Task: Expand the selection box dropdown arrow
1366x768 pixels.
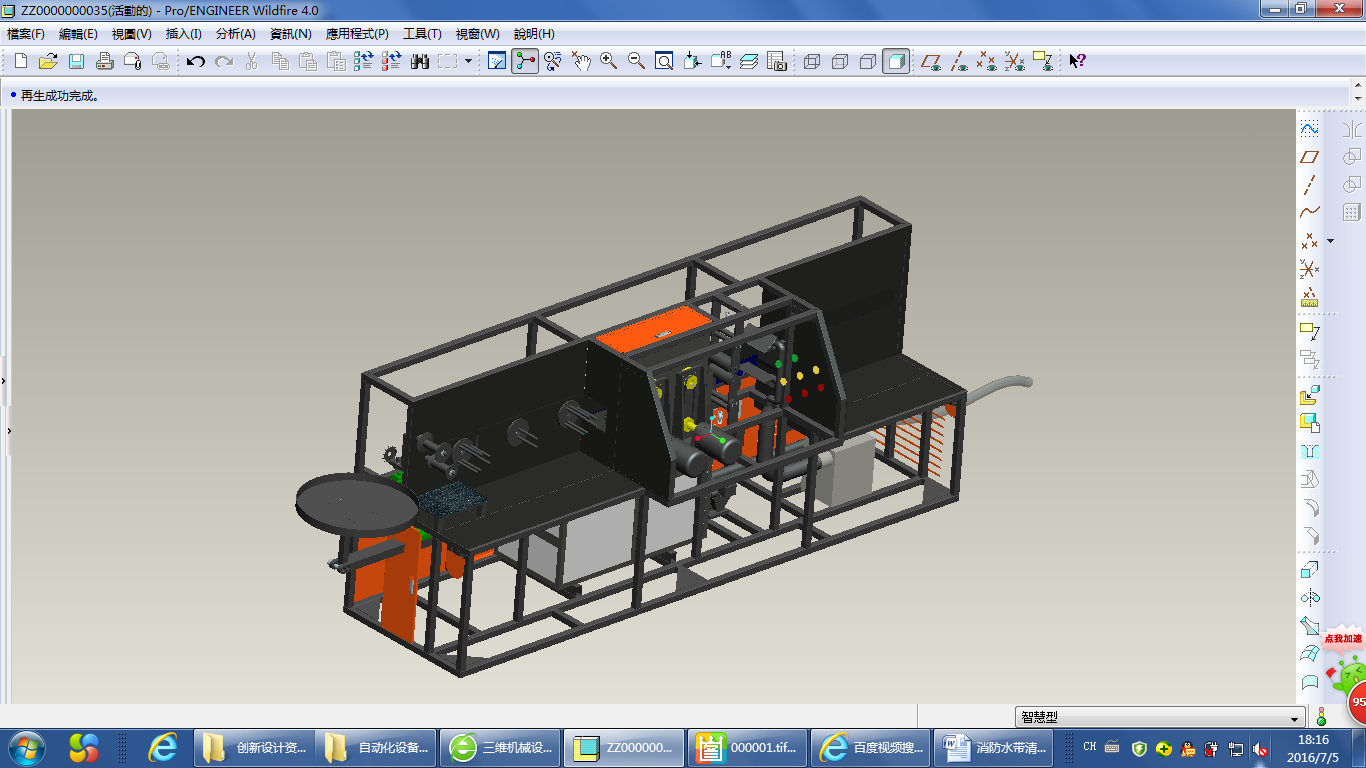Action: [468, 61]
